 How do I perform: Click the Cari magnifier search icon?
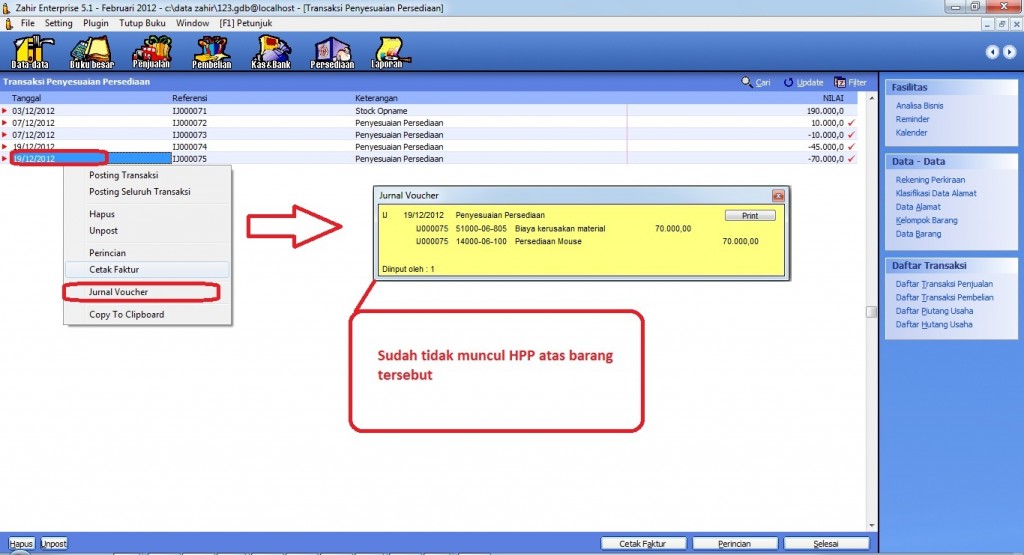(747, 82)
